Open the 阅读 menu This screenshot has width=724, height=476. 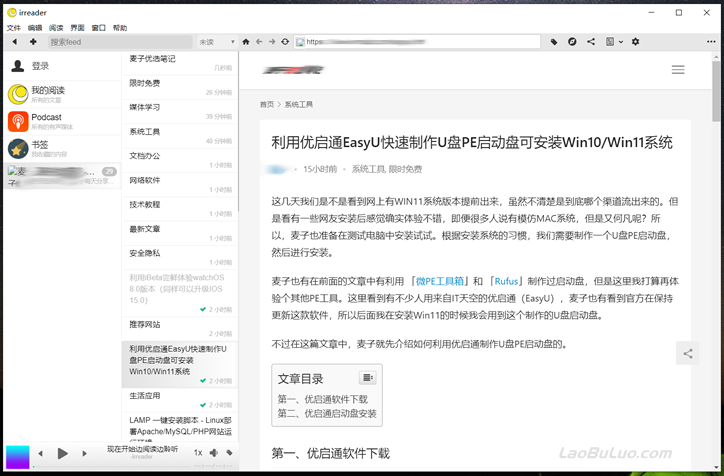(x=56, y=28)
